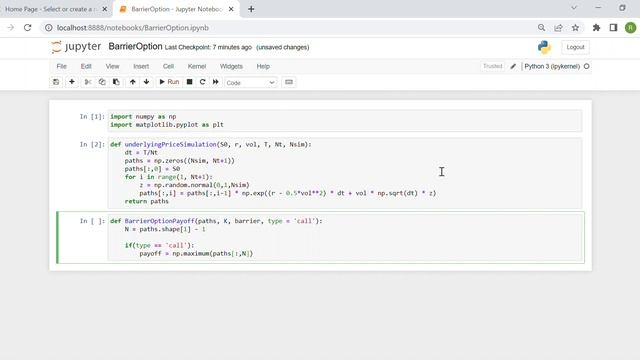The height and width of the screenshot is (360, 640).
Task: Close the BarrierOption browser tab
Action: pos(231,9)
